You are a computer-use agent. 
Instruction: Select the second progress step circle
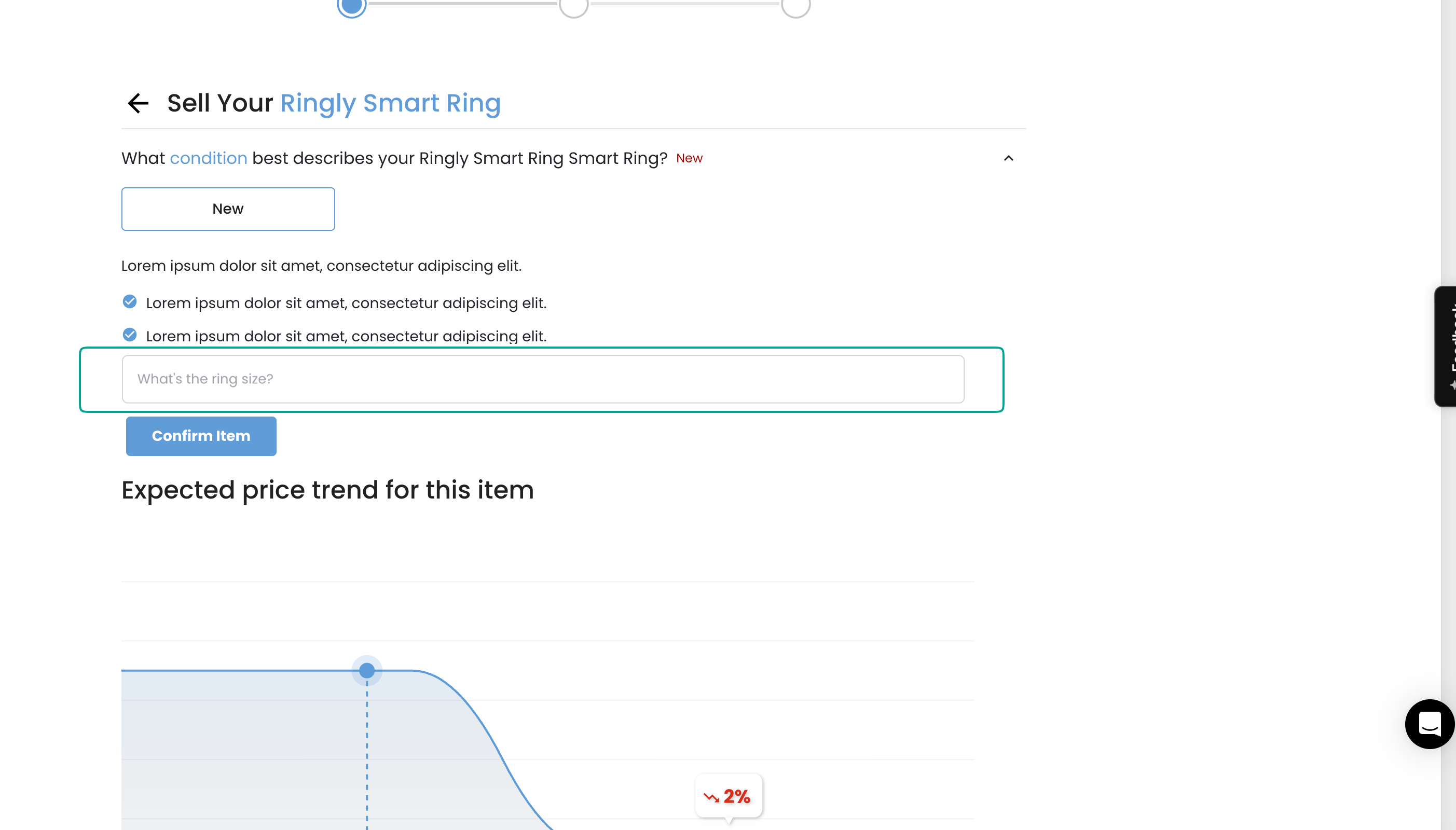point(573,6)
